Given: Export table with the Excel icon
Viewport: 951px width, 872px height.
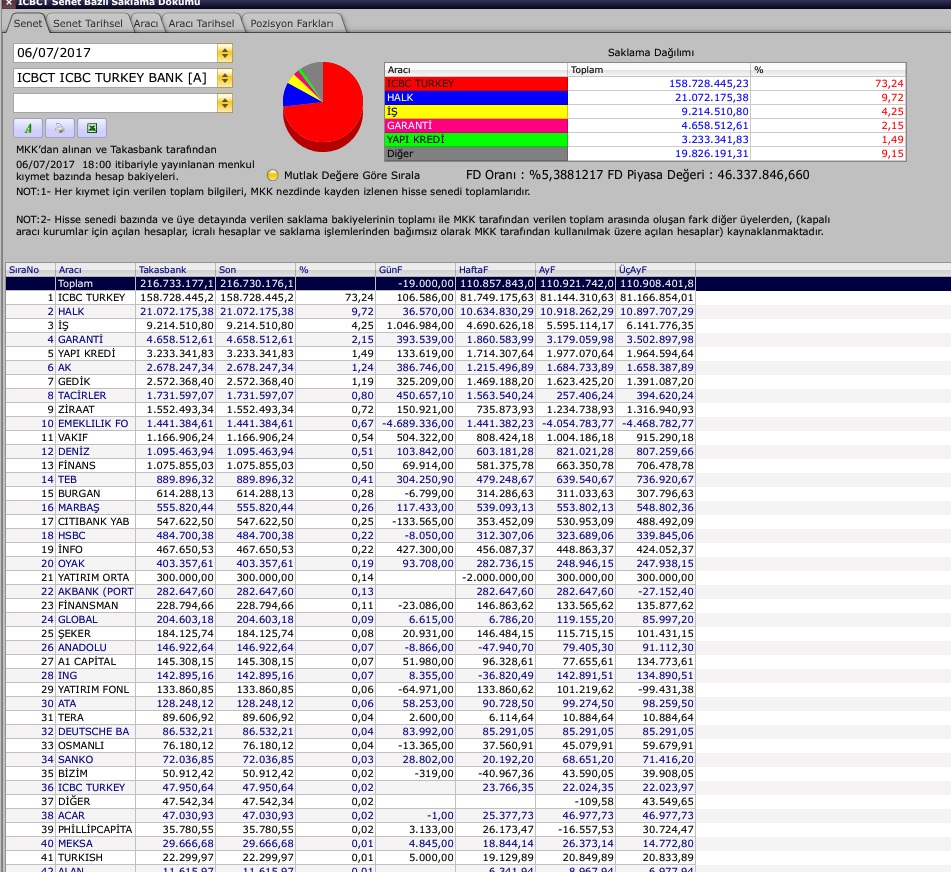Looking at the screenshot, I should (x=92, y=128).
